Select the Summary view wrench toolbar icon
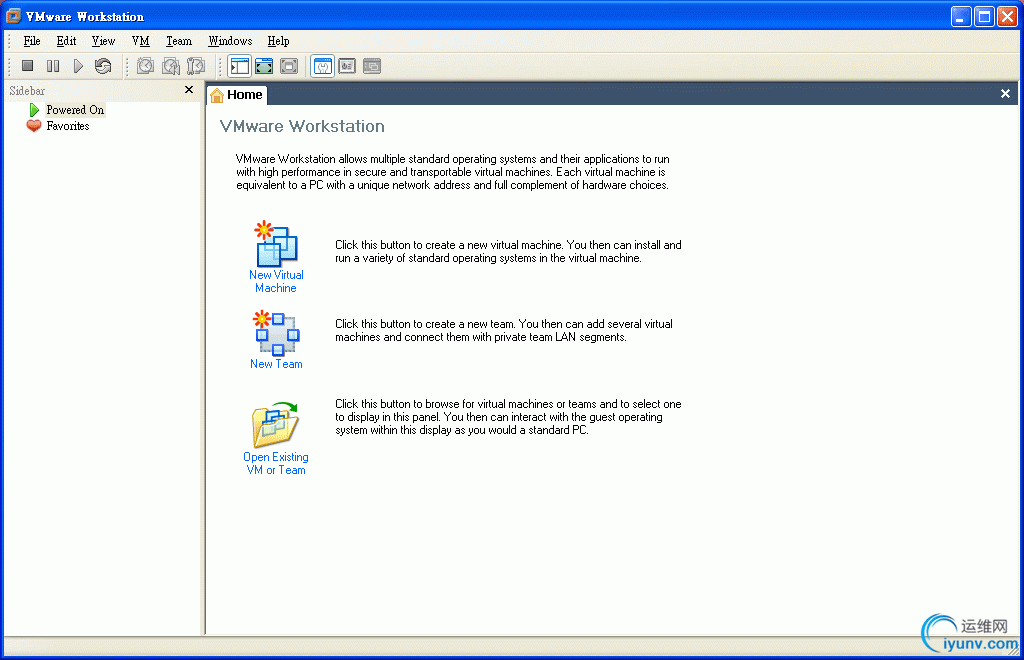1024x660 pixels. [323, 66]
